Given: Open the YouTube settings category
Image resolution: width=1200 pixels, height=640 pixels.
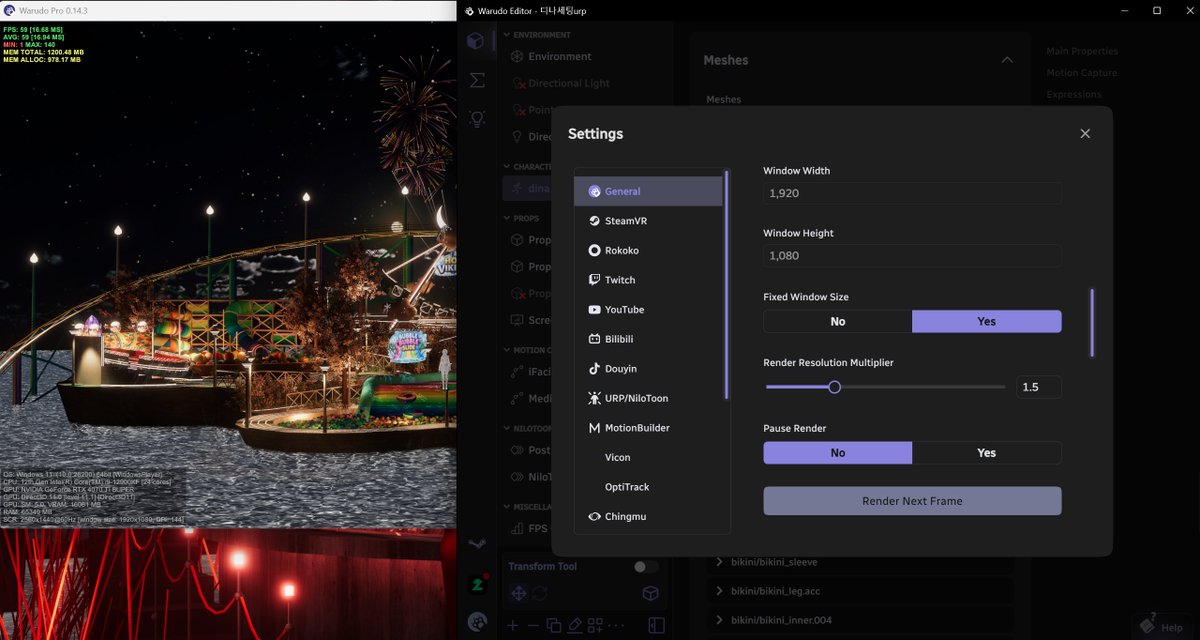Looking at the screenshot, I should tap(648, 310).
